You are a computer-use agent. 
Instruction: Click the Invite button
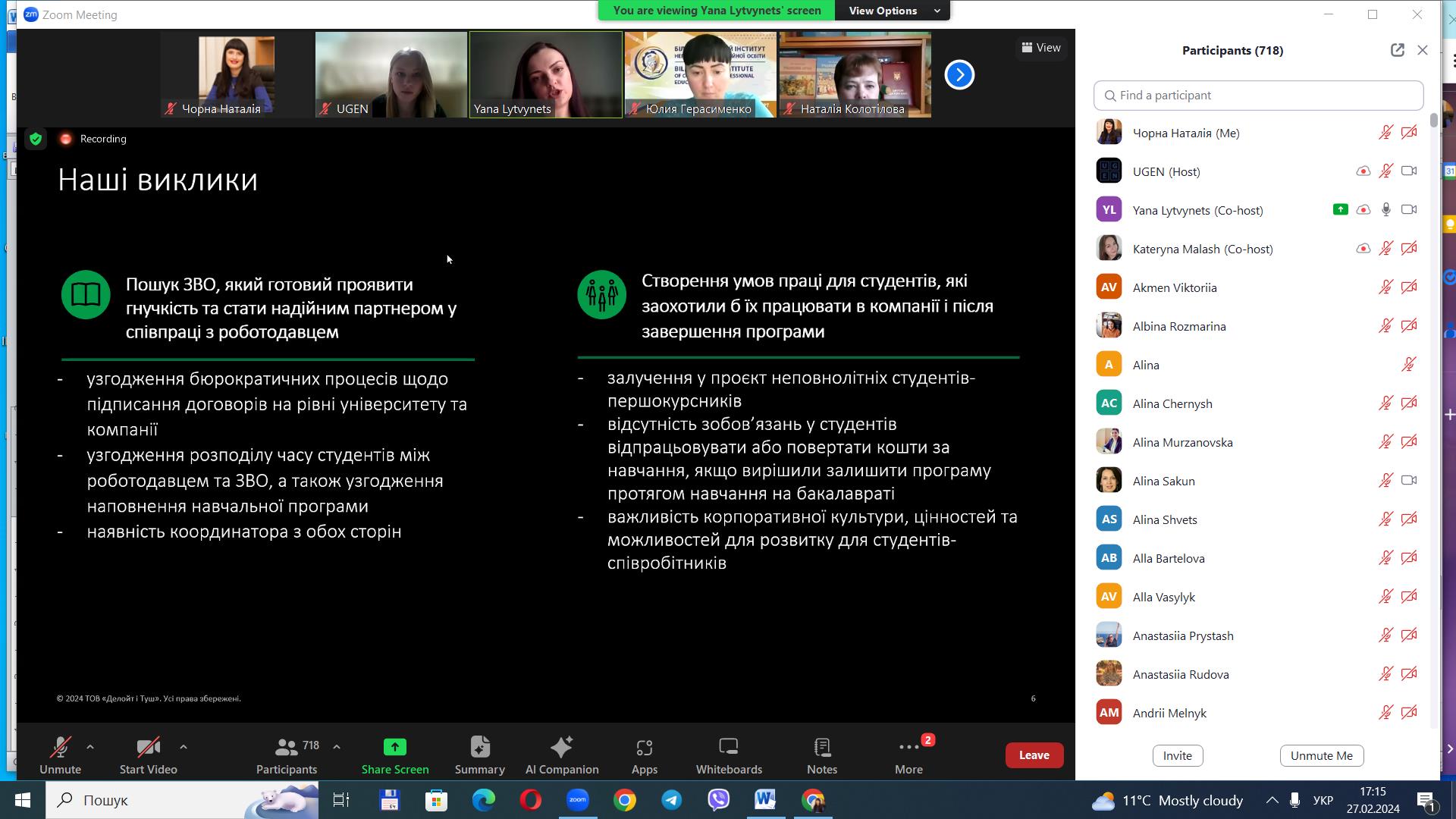tap(1177, 755)
